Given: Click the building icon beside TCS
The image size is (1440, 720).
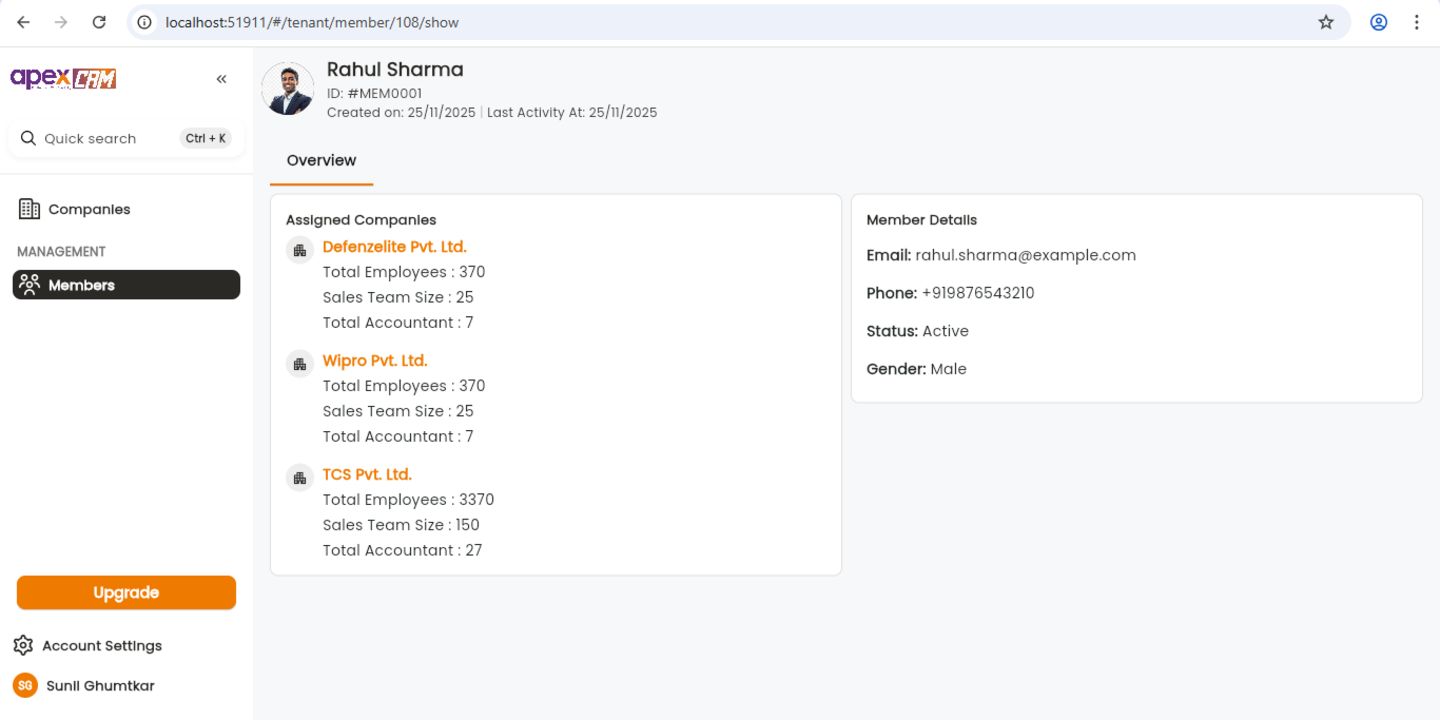Looking at the screenshot, I should coord(300,478).
